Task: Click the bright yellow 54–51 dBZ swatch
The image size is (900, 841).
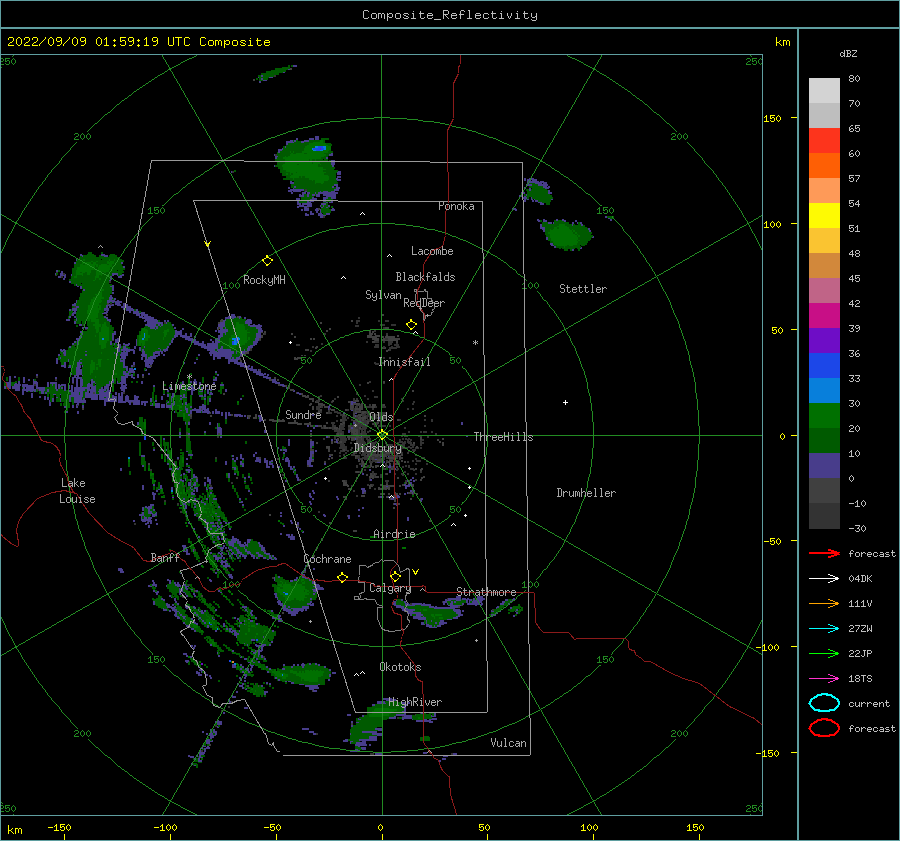Action: (x=824, y=215)
